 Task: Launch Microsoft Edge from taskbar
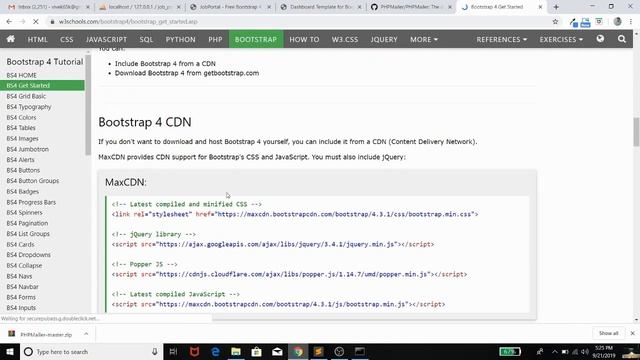(x=215, y=351)
